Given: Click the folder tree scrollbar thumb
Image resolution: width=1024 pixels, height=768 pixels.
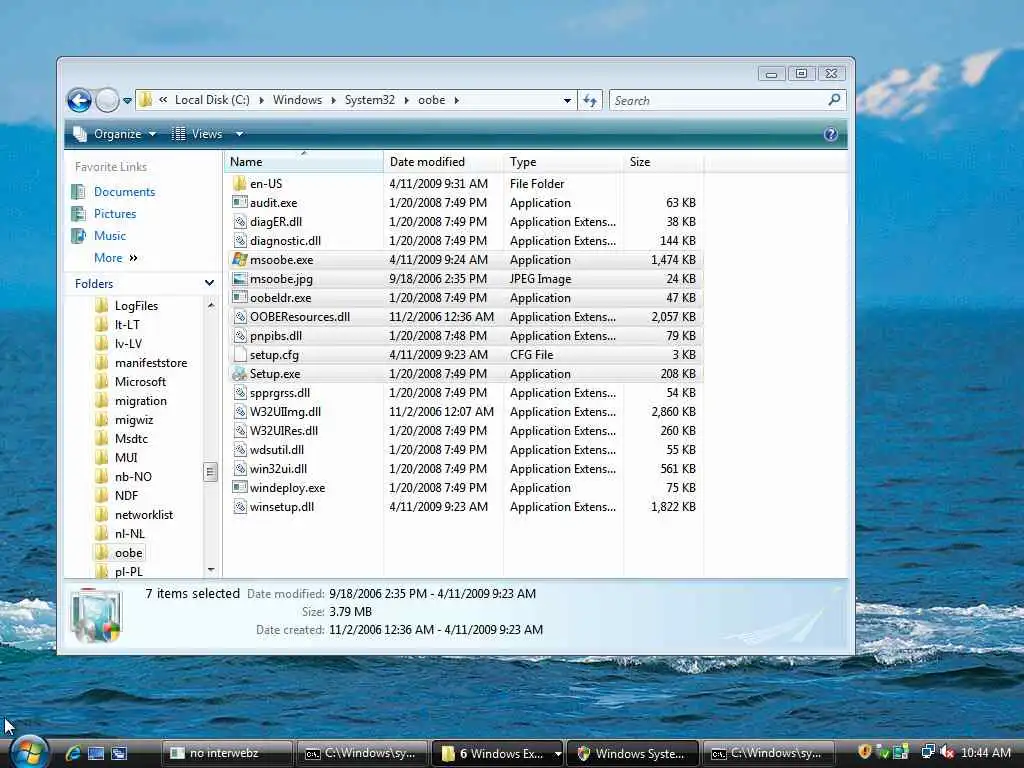Looking at the screenshot, I should (x=210, y=472).
